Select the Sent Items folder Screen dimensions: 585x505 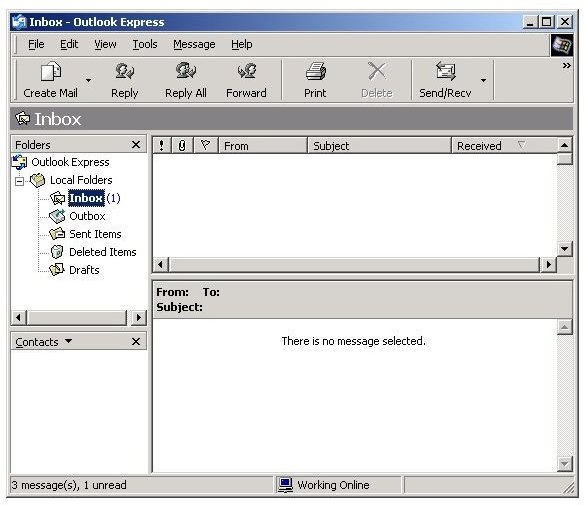click(x=95, y=234)
